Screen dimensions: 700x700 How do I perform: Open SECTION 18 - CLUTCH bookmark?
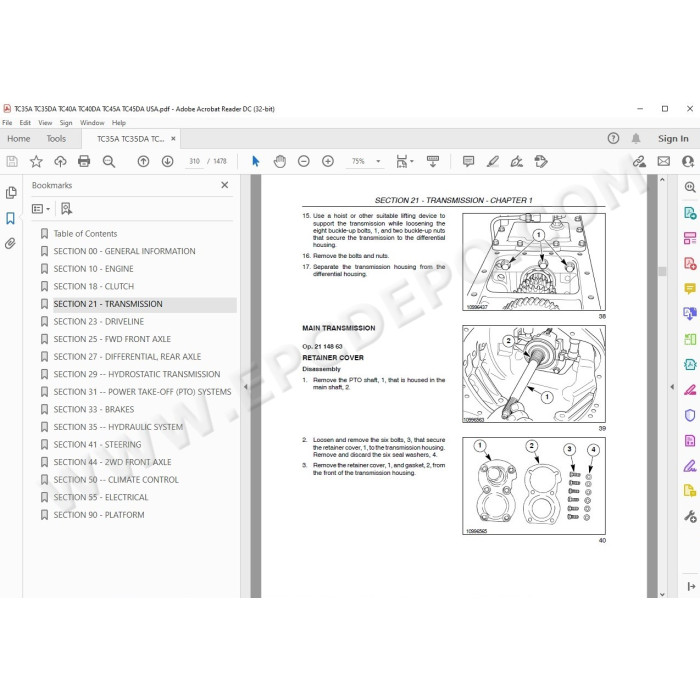pyautogui.click(x=94, y=286)
